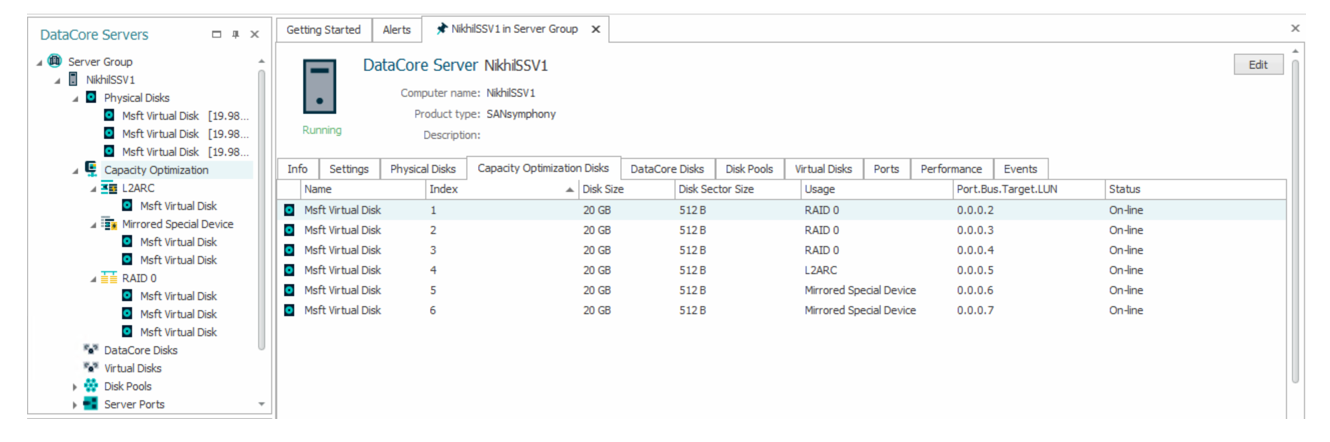
Task: Click disk icon of the L2ARC child disk
Action: (128, 206)
